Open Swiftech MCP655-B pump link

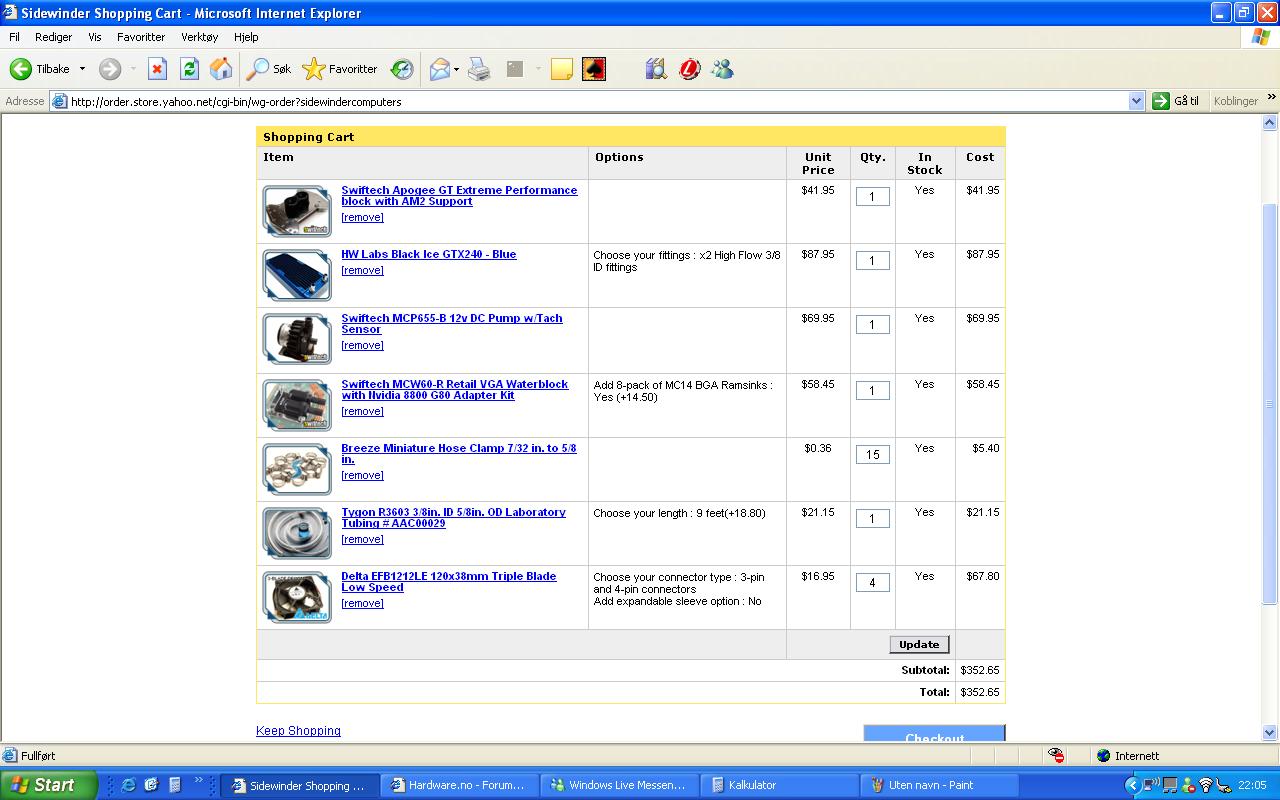[452, 323]
